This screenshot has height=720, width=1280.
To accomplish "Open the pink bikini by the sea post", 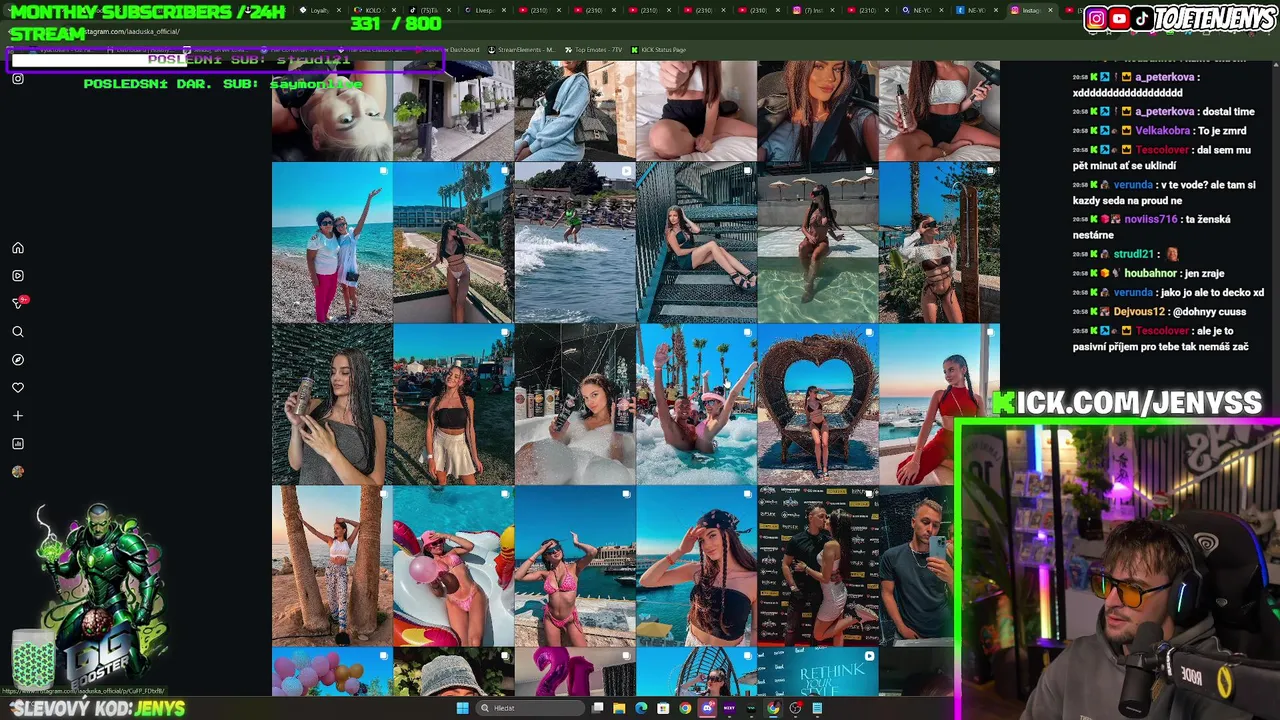I will click(x=575, y=567).
